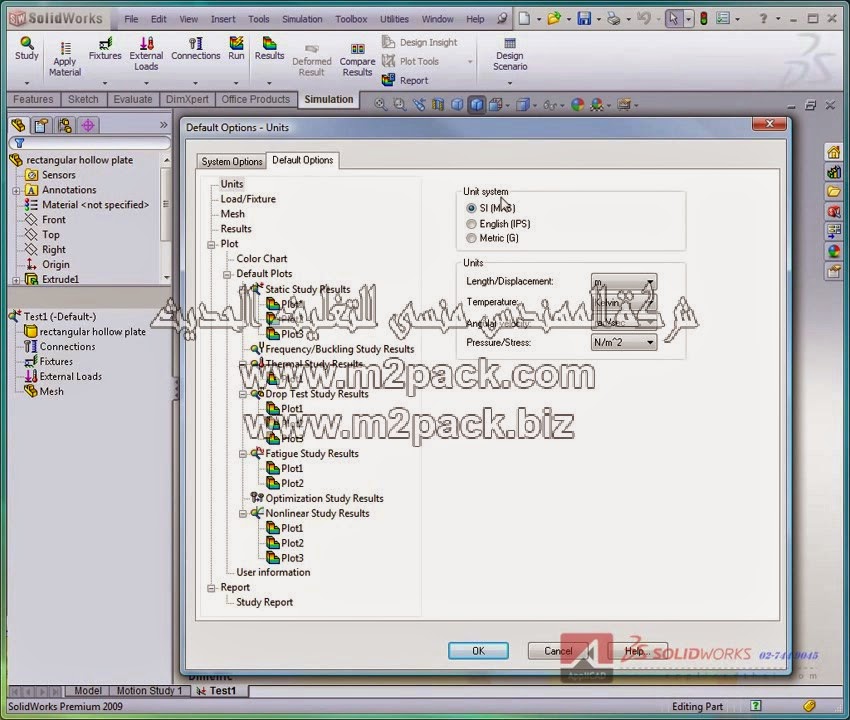Select SI (MKS) unit system
Viewport: 850px width, 720px height.
click(x=471, y=208)
